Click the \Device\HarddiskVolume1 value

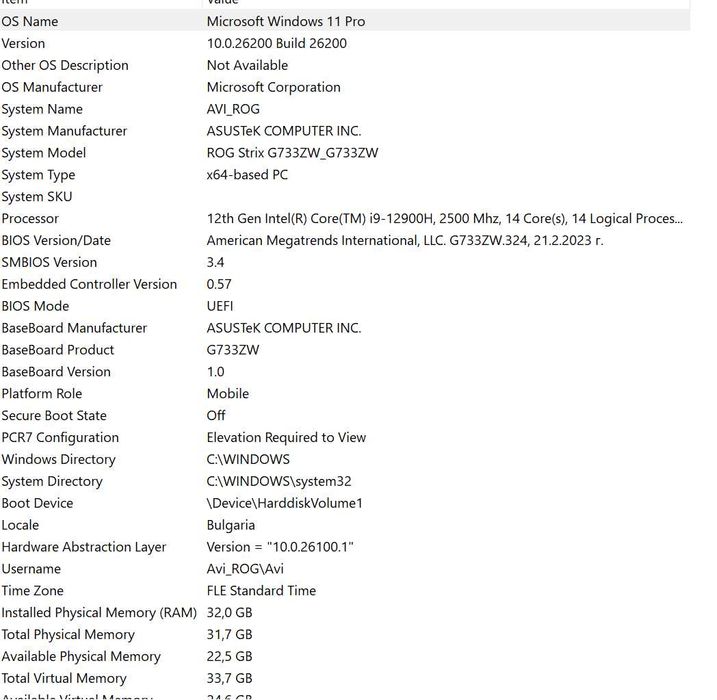coord(284,504)
